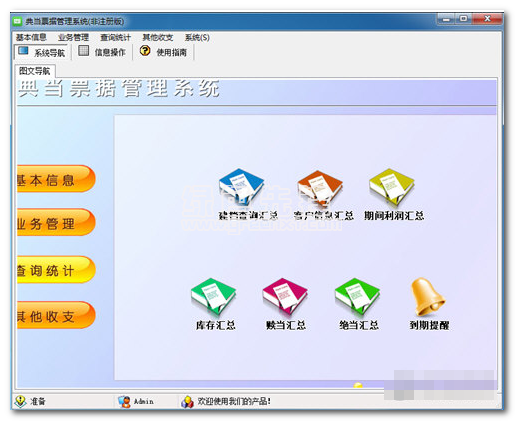This screenshot has width=515, height=421.
Task: Open the 基本信息 menu
Action: coord(31,37)
